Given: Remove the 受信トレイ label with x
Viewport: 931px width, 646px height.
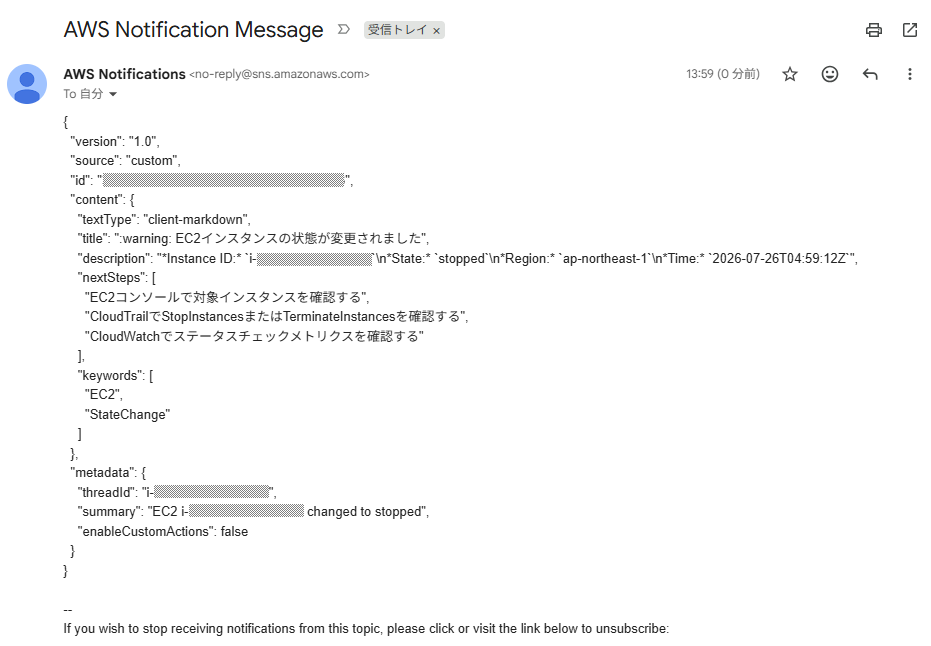Looking at the screenshot, I should pyautogui.click(x=436, y=31).
